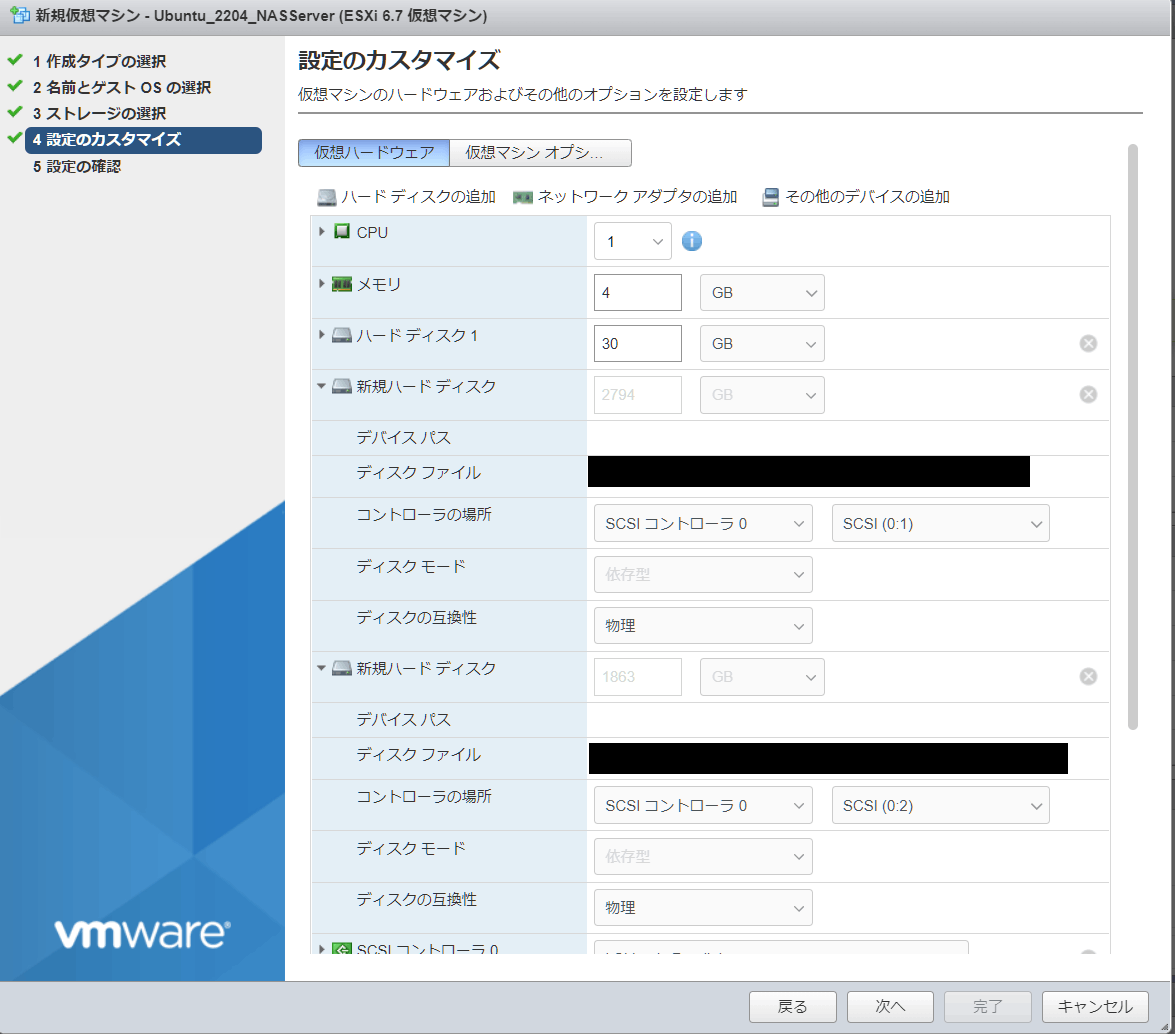The height and width of the screenshot is (1034, 1175).
Task: Go to step 3 ストレージの選択
Action: click(99, 113)
